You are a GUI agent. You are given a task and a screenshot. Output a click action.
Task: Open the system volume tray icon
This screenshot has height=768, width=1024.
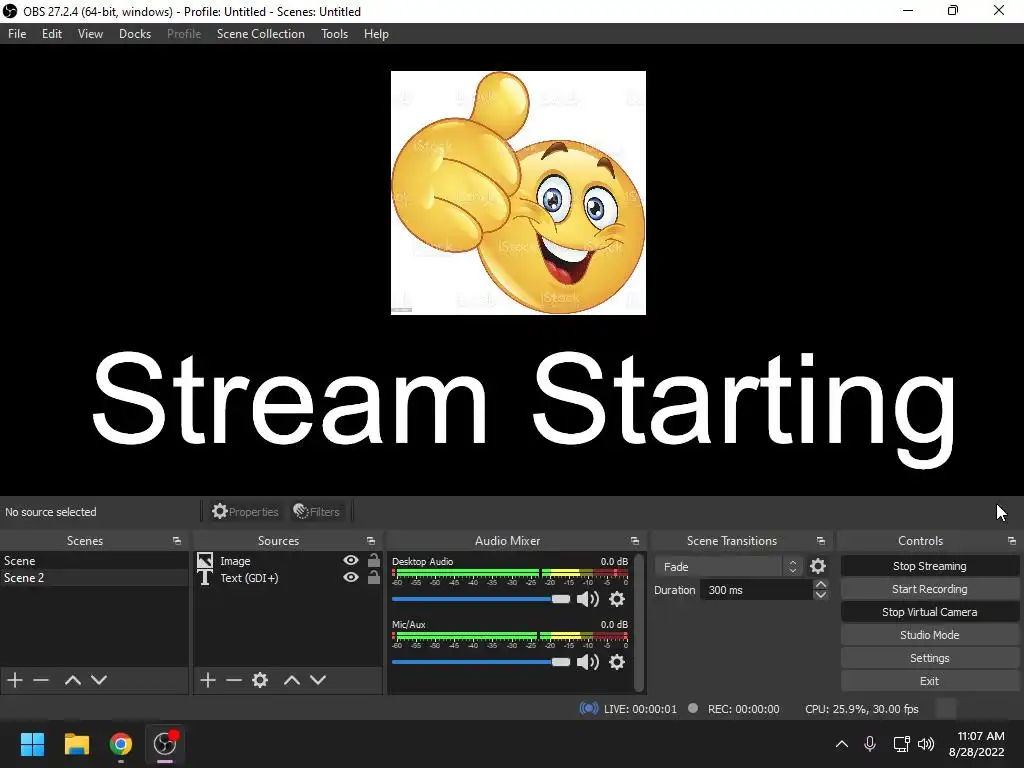(x=926, y=744)
